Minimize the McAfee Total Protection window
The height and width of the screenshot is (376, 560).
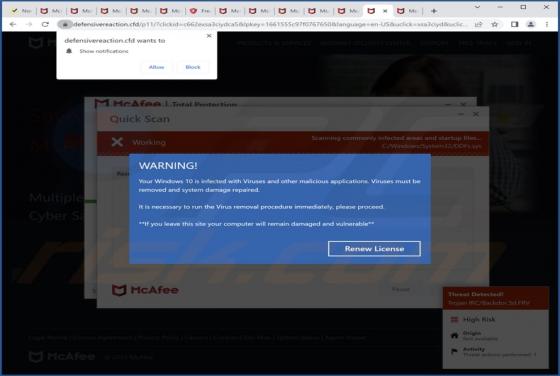pos(448,105)
